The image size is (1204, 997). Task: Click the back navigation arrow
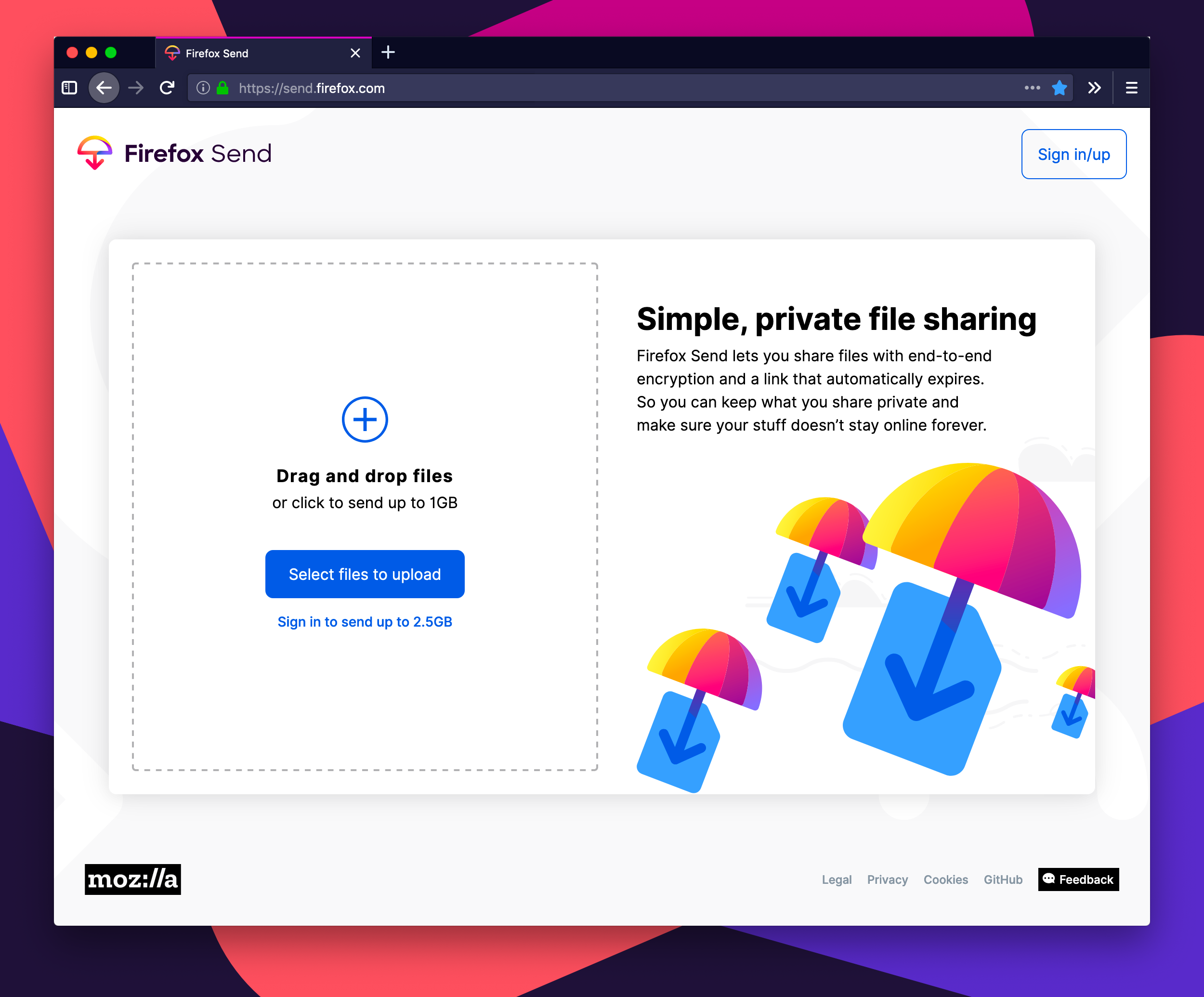[x=104, y=88]
